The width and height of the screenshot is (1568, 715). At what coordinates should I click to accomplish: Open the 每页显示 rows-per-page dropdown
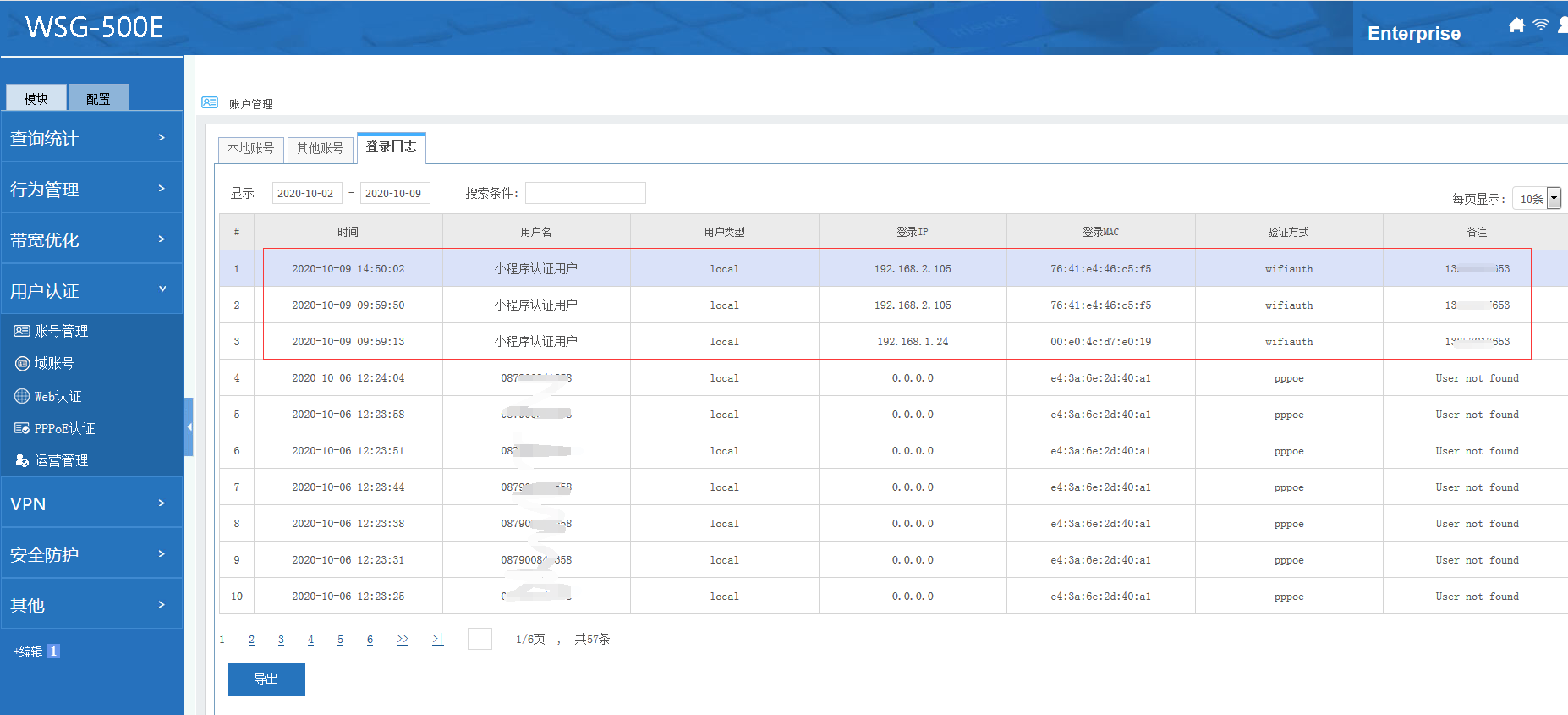pyautogui.click(x=1536, y=199)
